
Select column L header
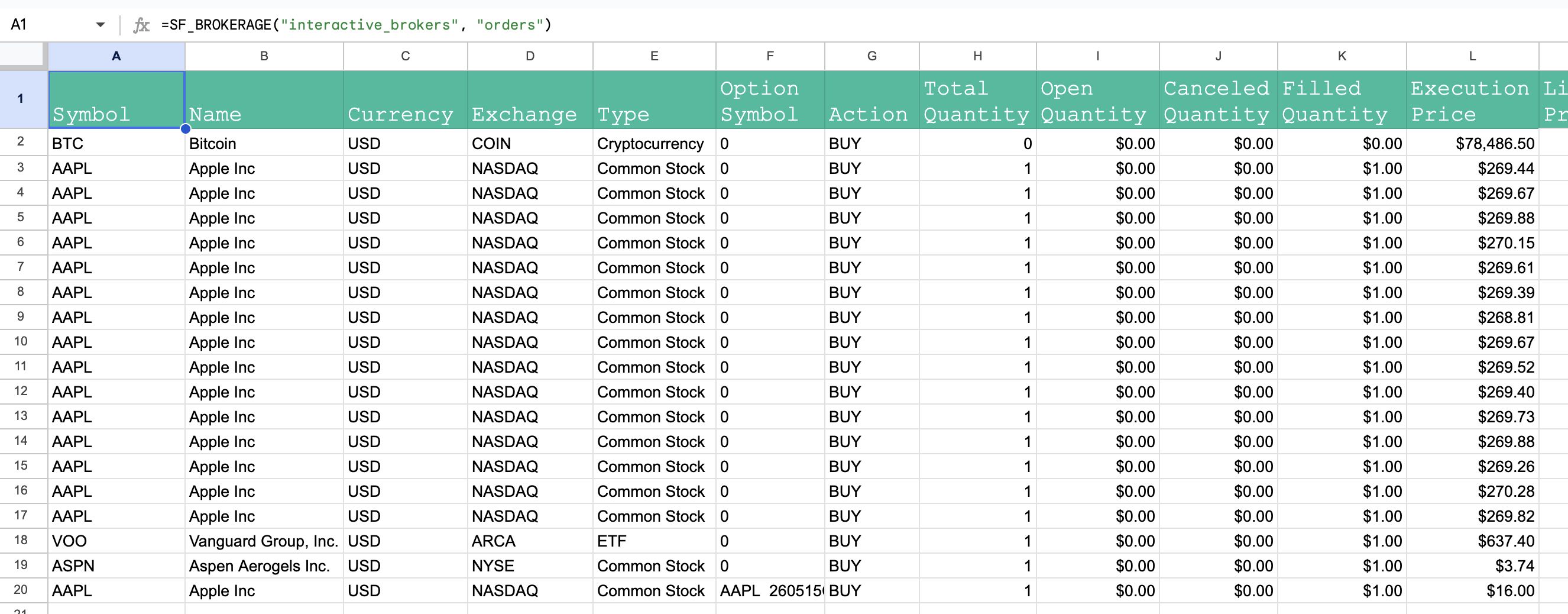pyautogui.click(x=1472, y=56)
